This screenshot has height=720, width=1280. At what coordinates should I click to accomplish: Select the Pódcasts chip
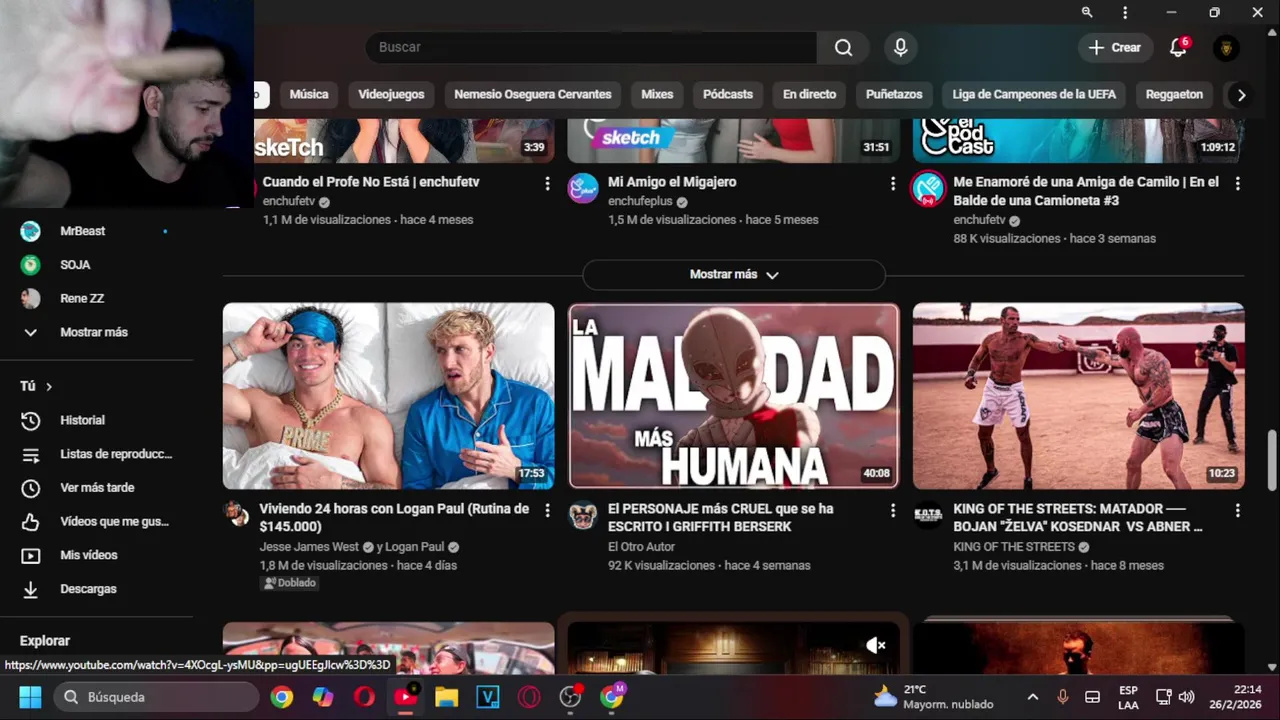tap(728, 95)
